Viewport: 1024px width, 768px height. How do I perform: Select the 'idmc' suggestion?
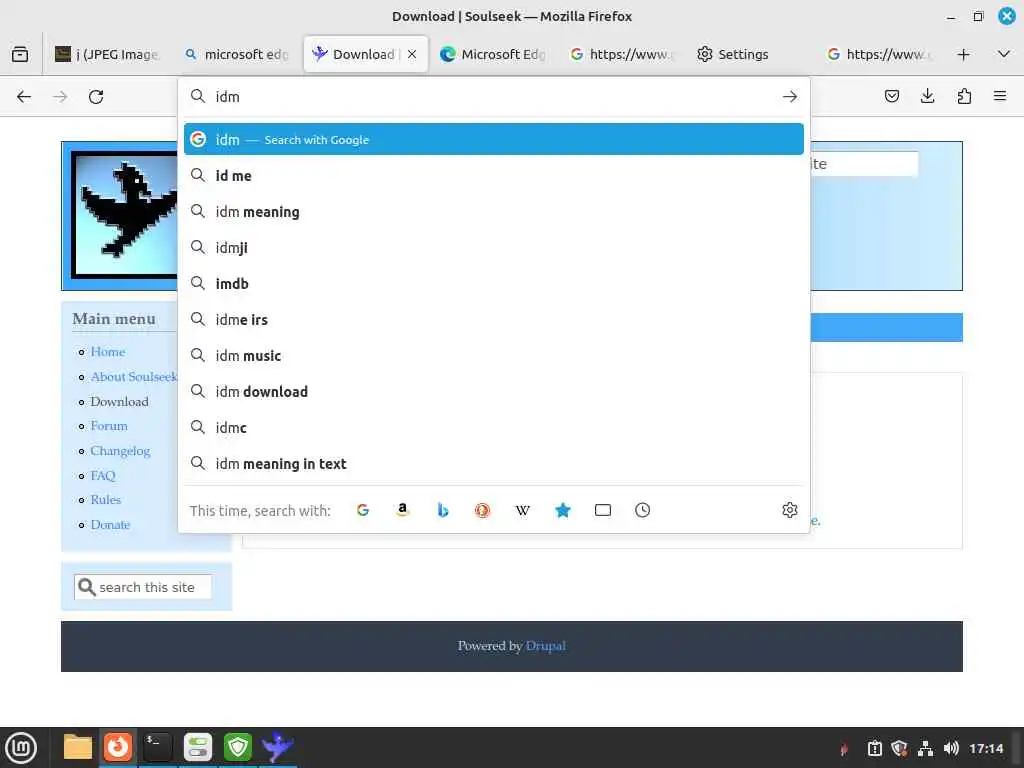click(x=494, y=427)
